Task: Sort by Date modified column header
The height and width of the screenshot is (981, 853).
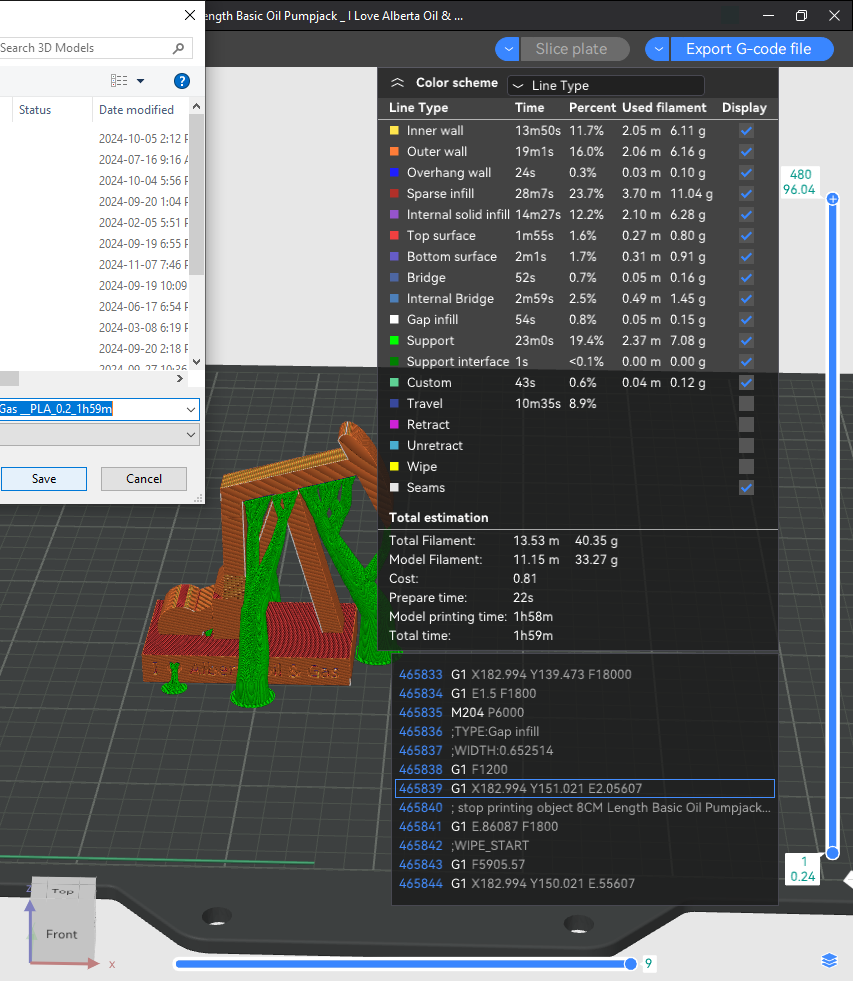Action: point(136,109)
